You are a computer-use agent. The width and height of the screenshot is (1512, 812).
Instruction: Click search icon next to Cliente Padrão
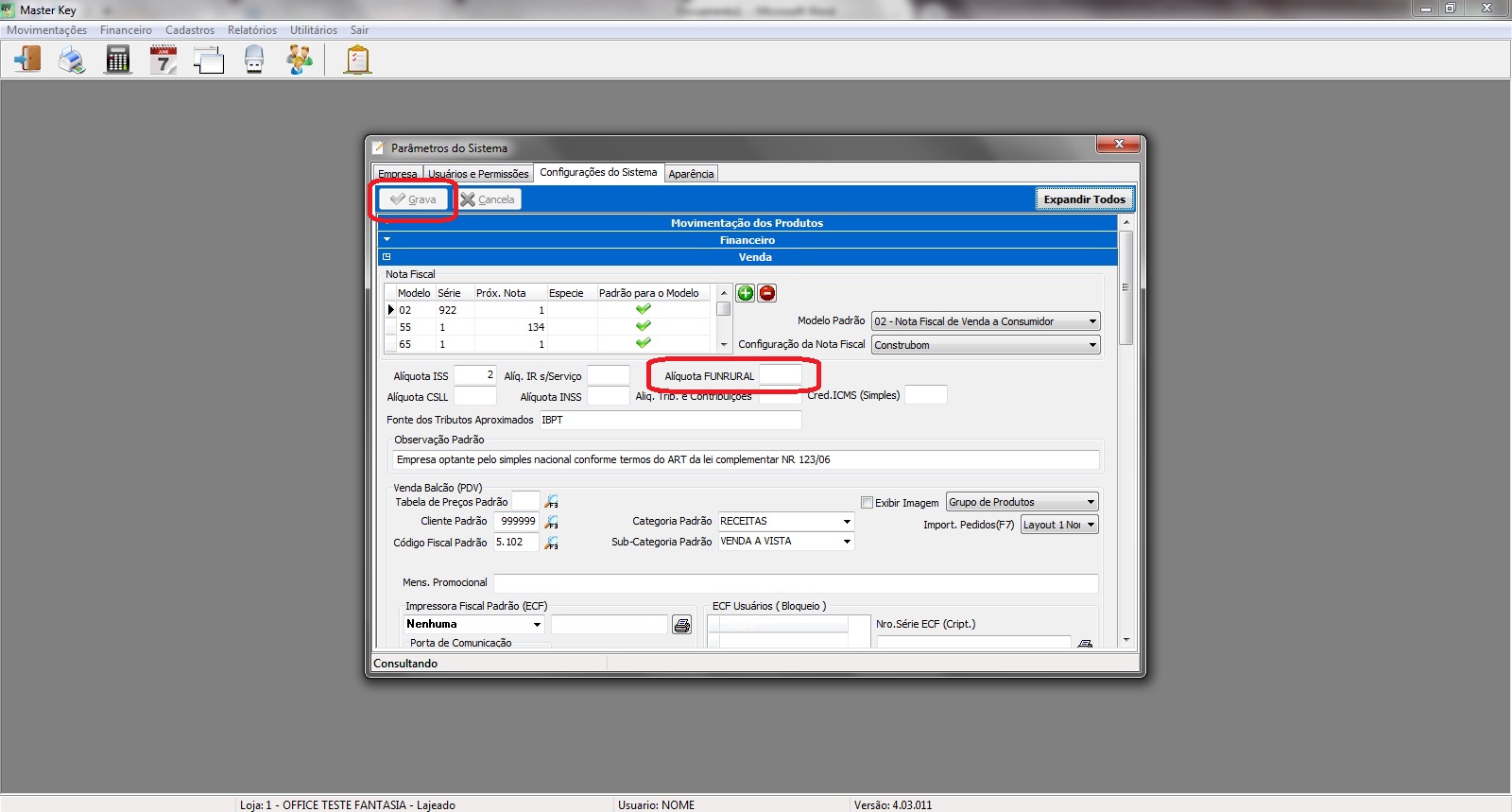click(552, 522)
